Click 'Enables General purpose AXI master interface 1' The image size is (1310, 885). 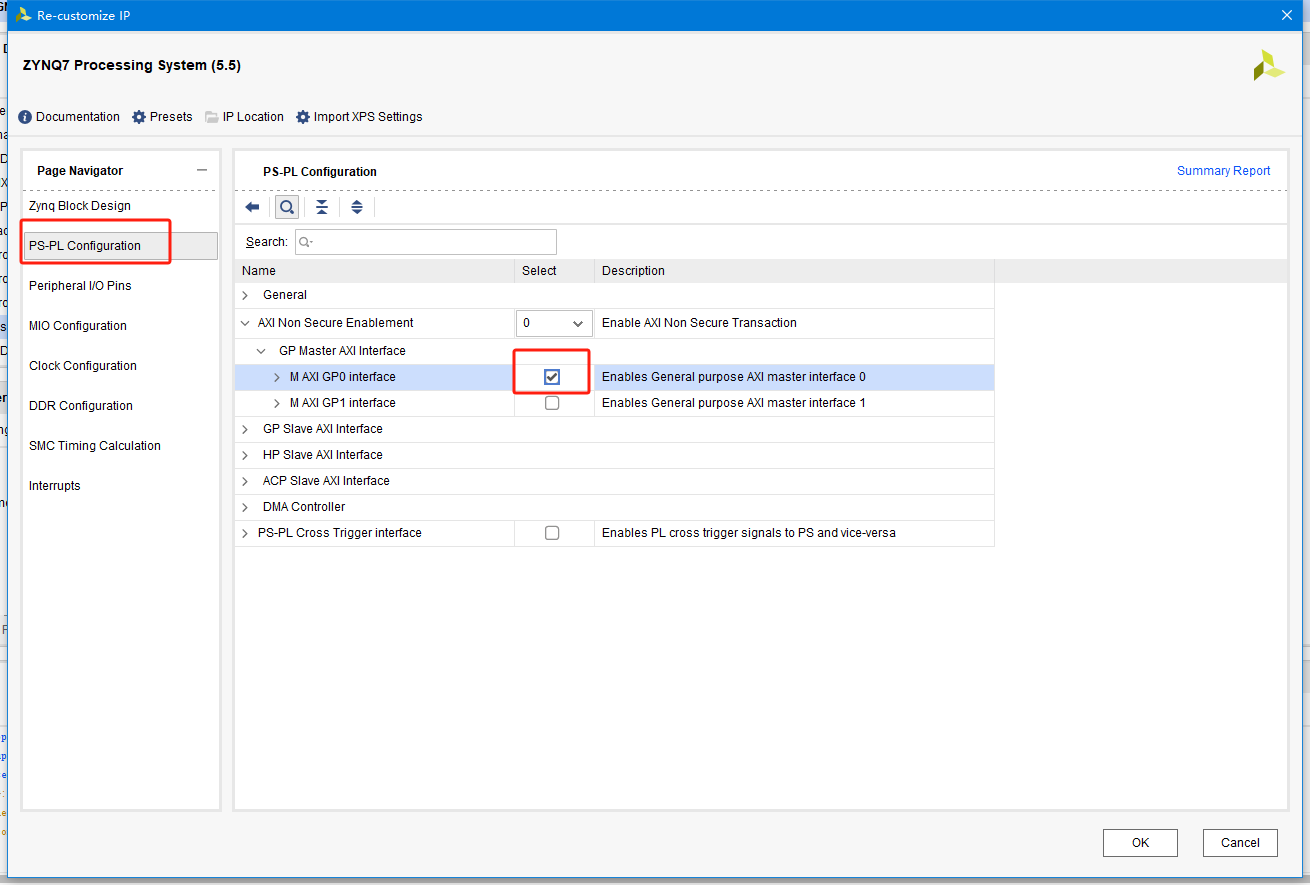tap(734, 403)
